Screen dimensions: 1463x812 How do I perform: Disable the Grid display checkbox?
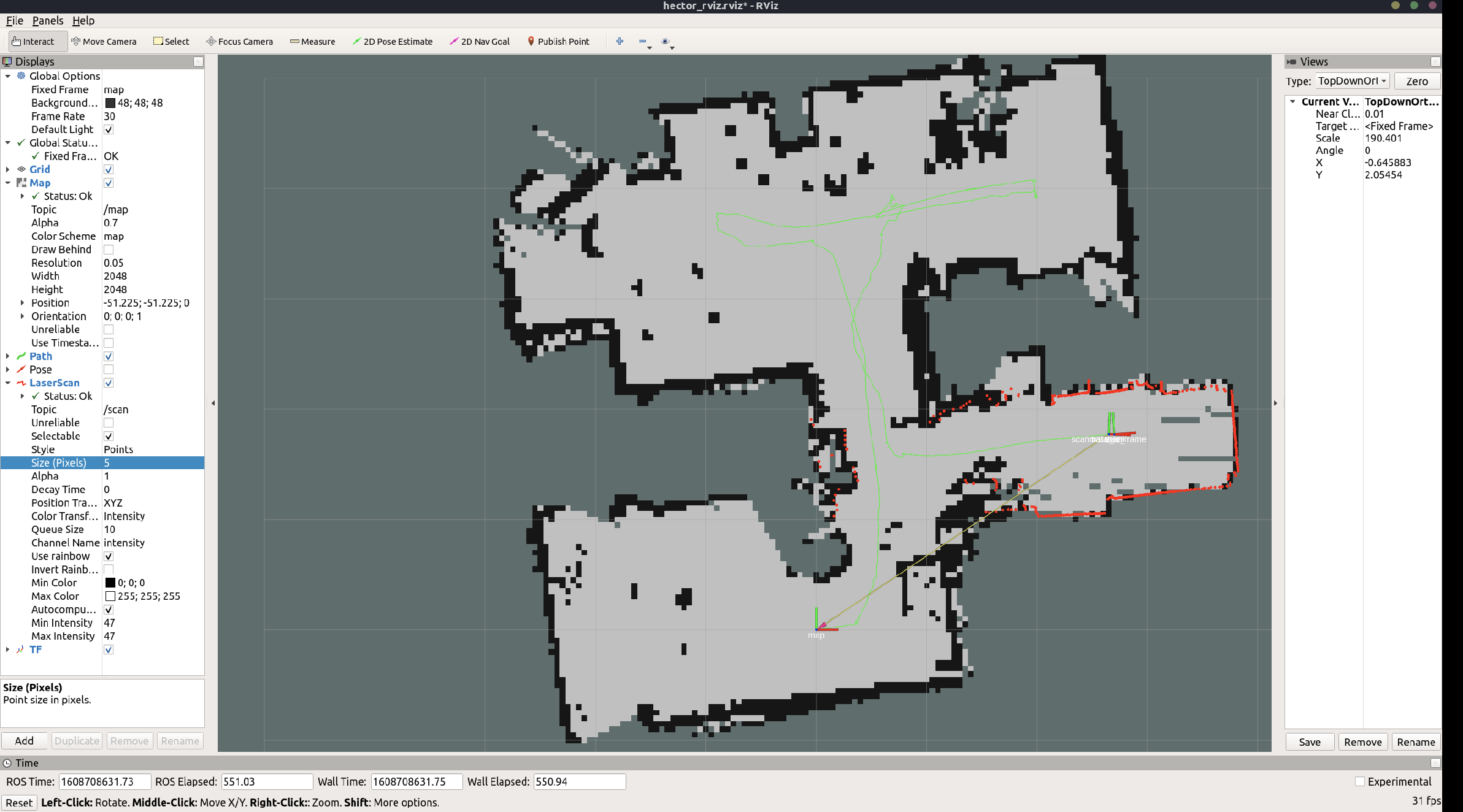pyautogui.click(x=109, y=170)
